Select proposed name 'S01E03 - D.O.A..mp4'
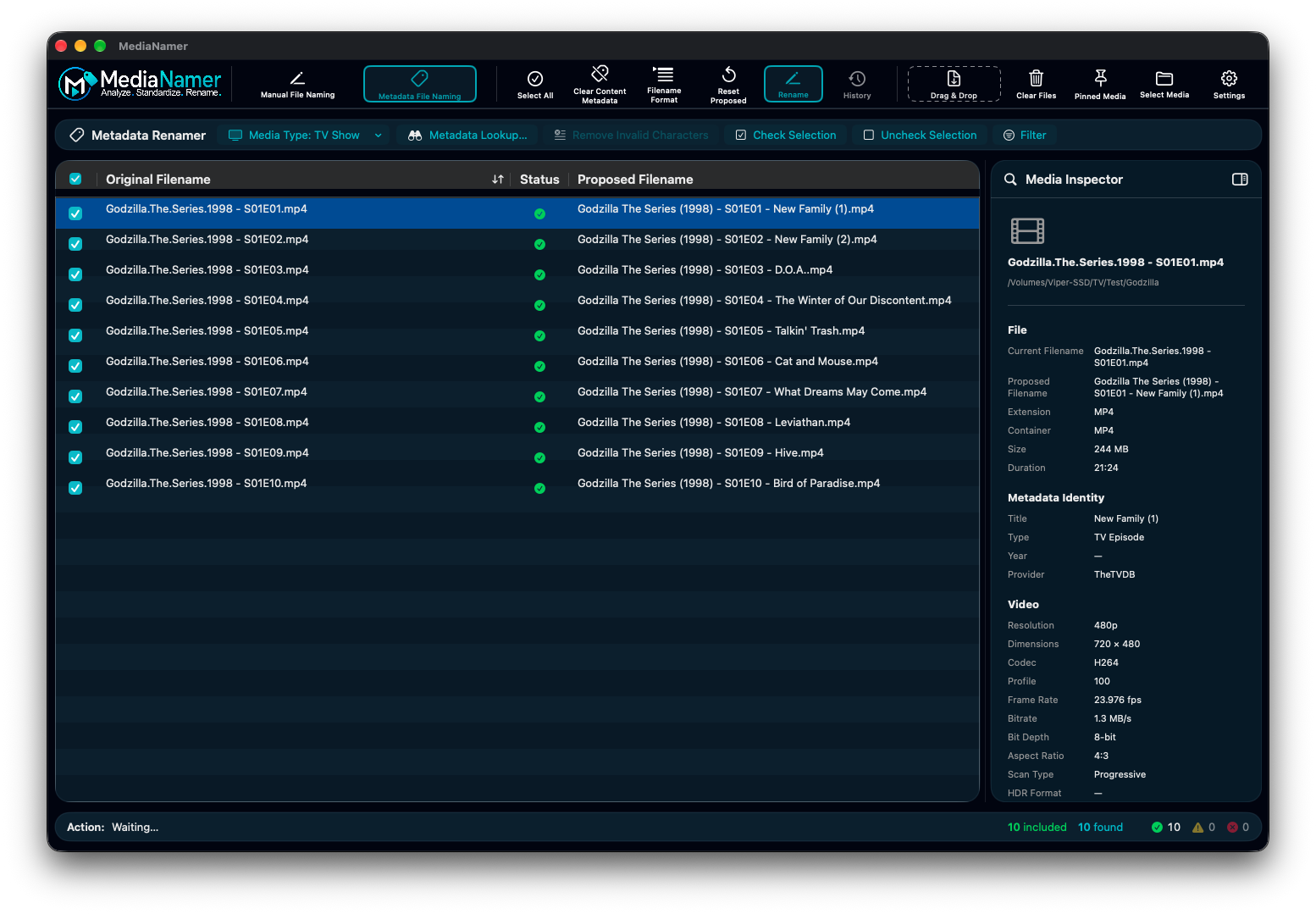The width and height of the screenshot is (1316, 914). 705,269
